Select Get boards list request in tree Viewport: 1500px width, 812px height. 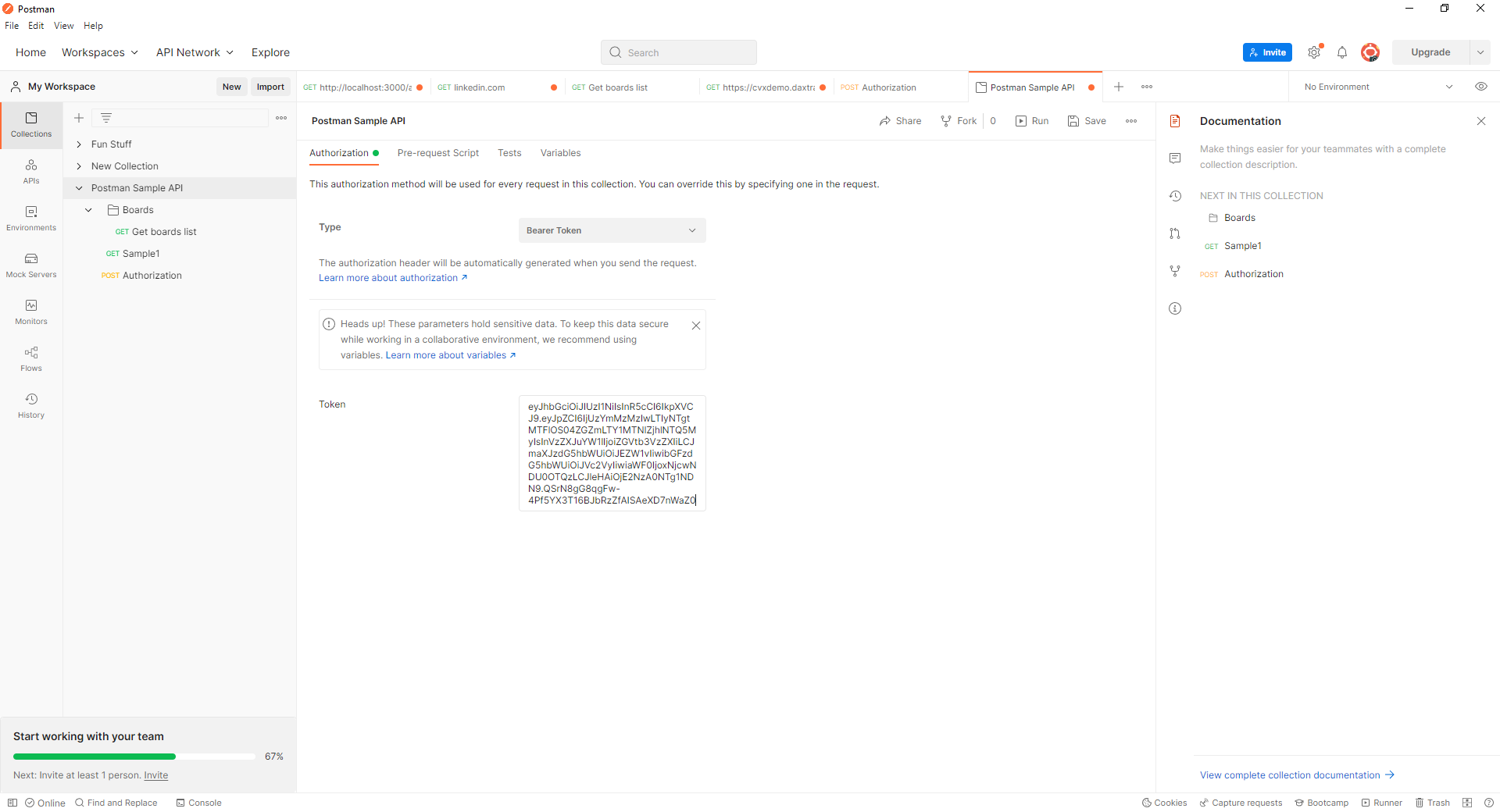[164, 232]
